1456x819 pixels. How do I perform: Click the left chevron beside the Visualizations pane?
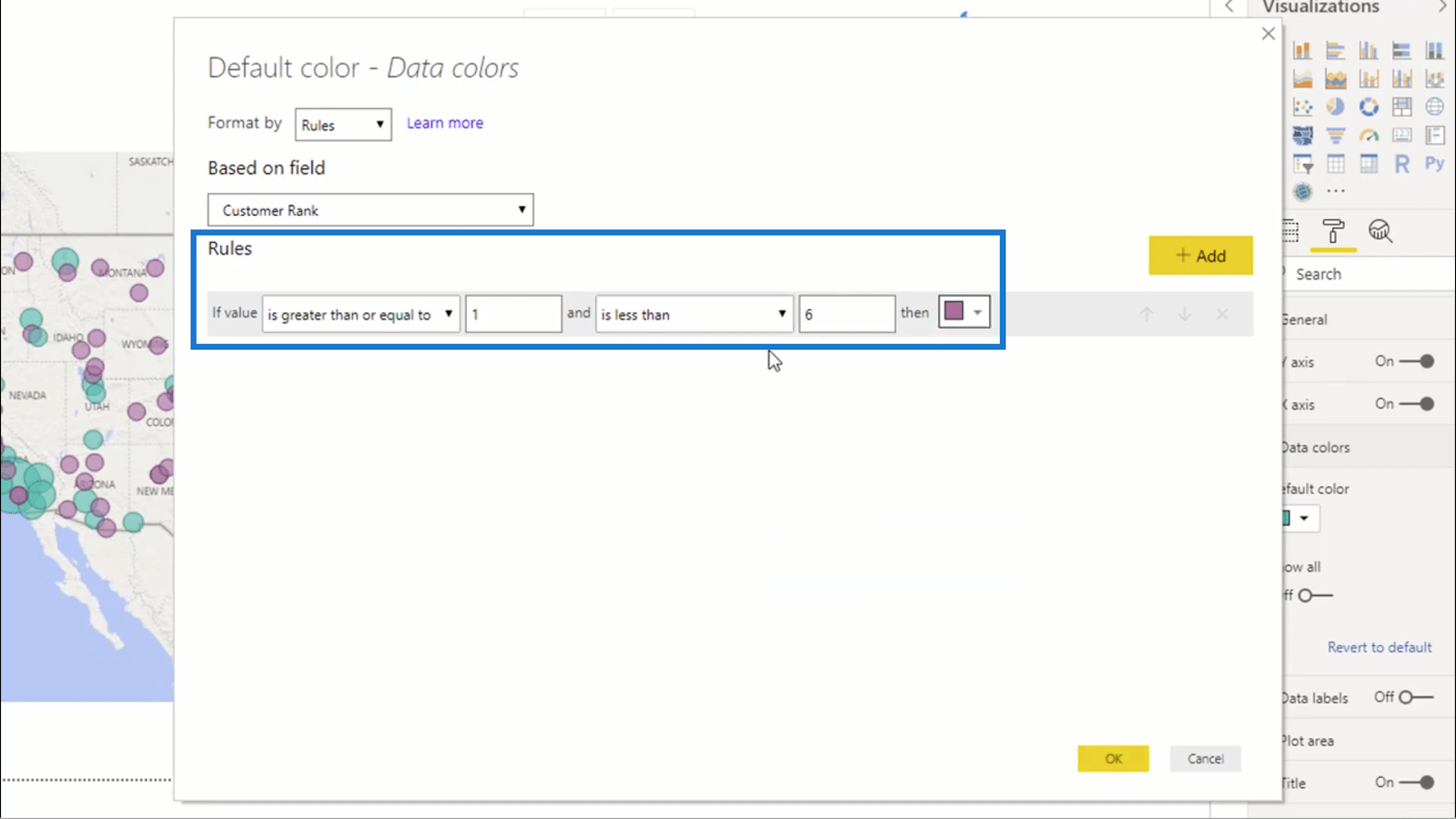(x=1229, y=7)
